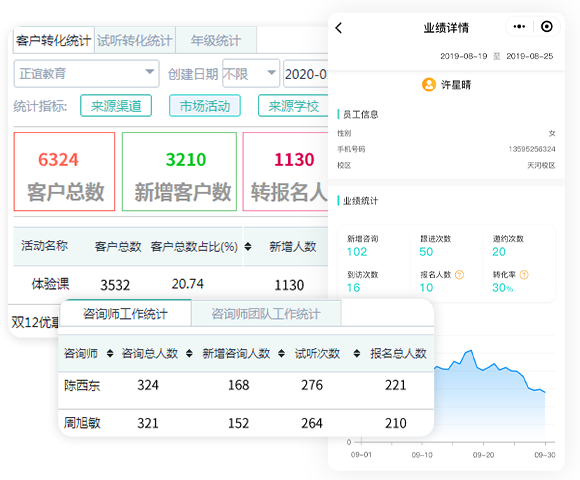
Task: Click the 体验课 activity row name
Action: tap(50, 284)
